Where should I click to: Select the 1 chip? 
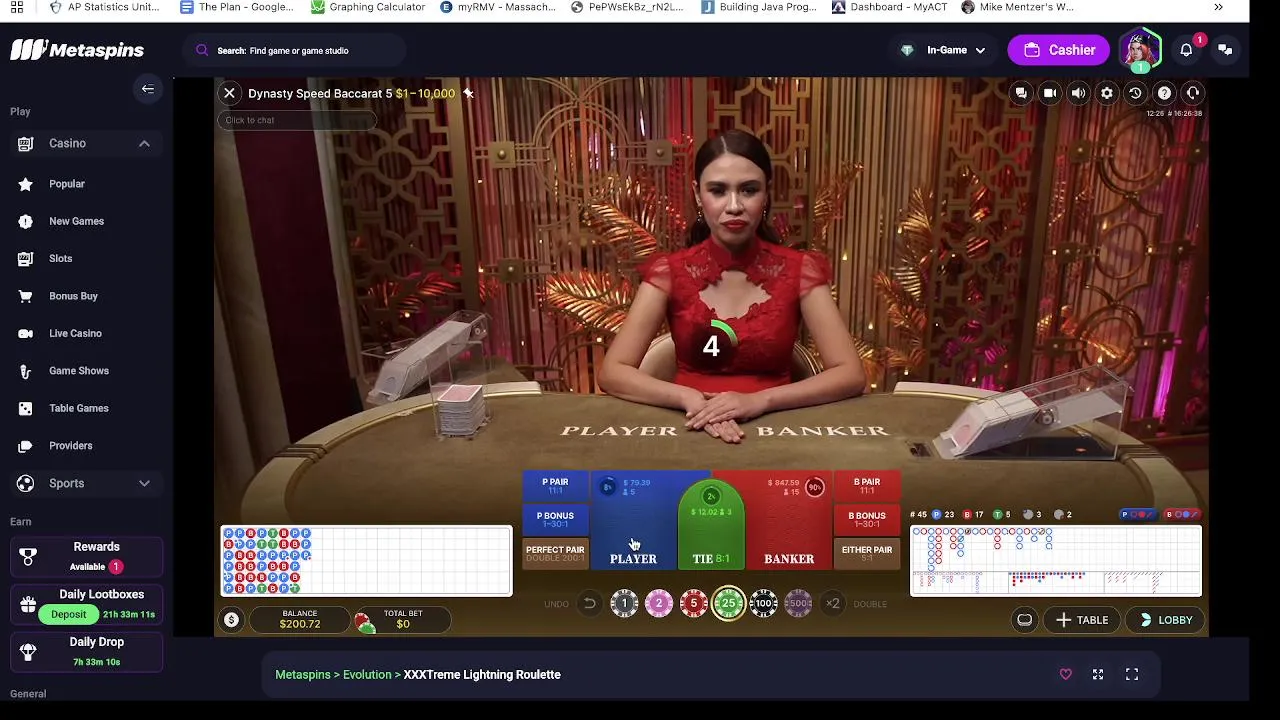click(624, 603)
